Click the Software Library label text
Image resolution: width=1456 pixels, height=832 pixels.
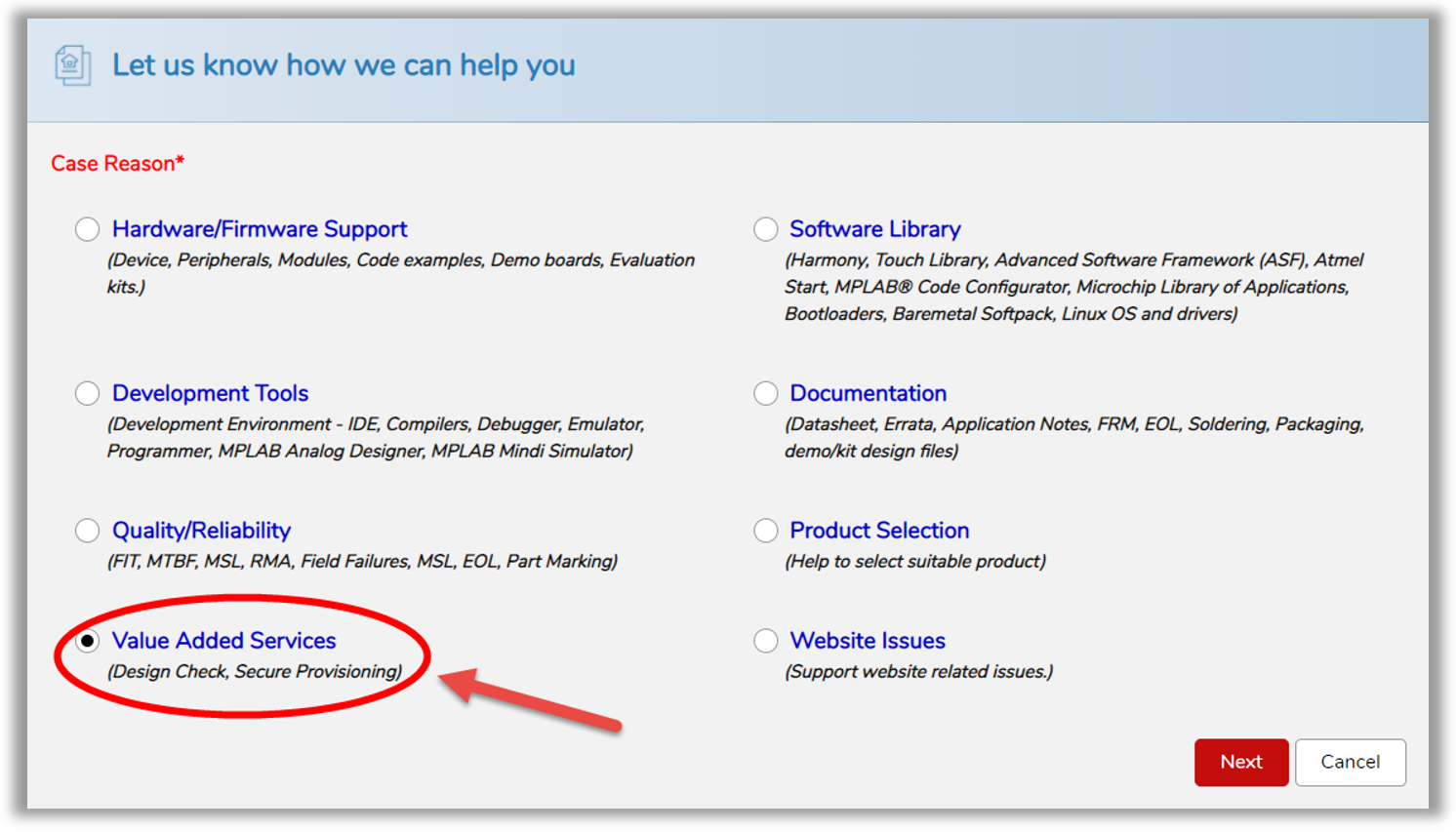pyautogui.click(x=874, y=229)
